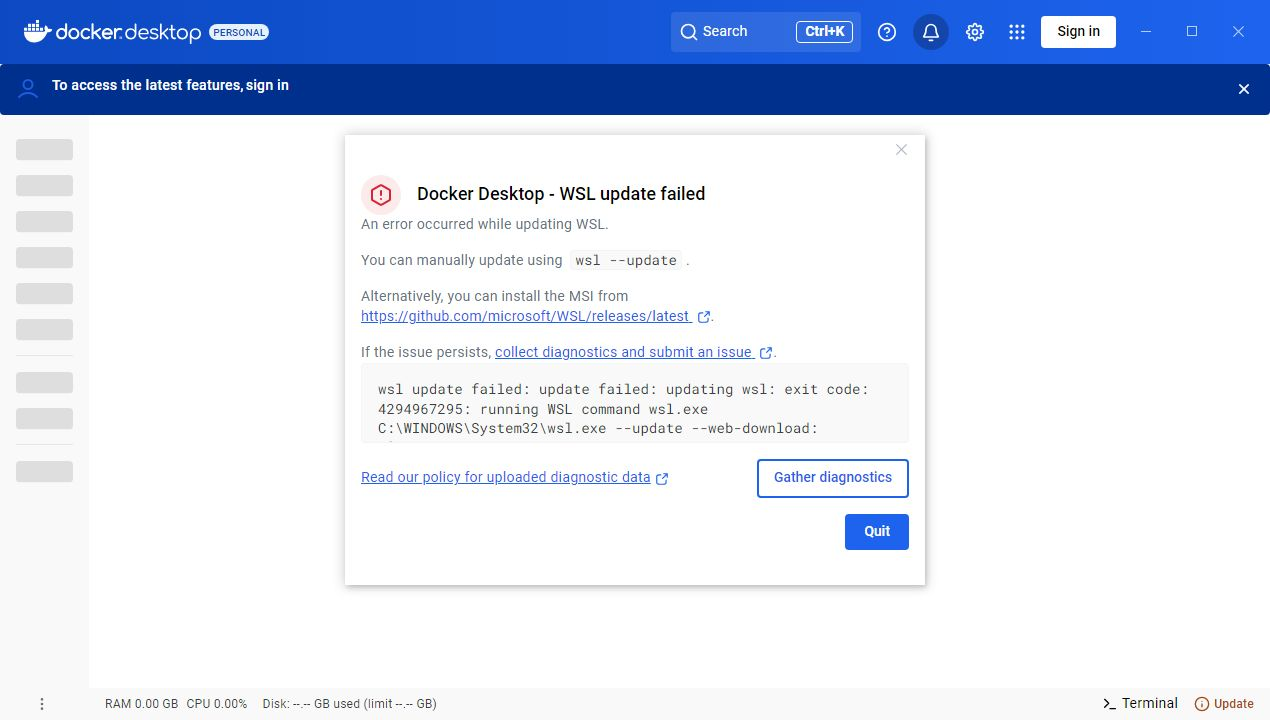This screenshot has height=720, width=1270.
Task: Click the red error alert icon
Action: [x=381, y=195]
